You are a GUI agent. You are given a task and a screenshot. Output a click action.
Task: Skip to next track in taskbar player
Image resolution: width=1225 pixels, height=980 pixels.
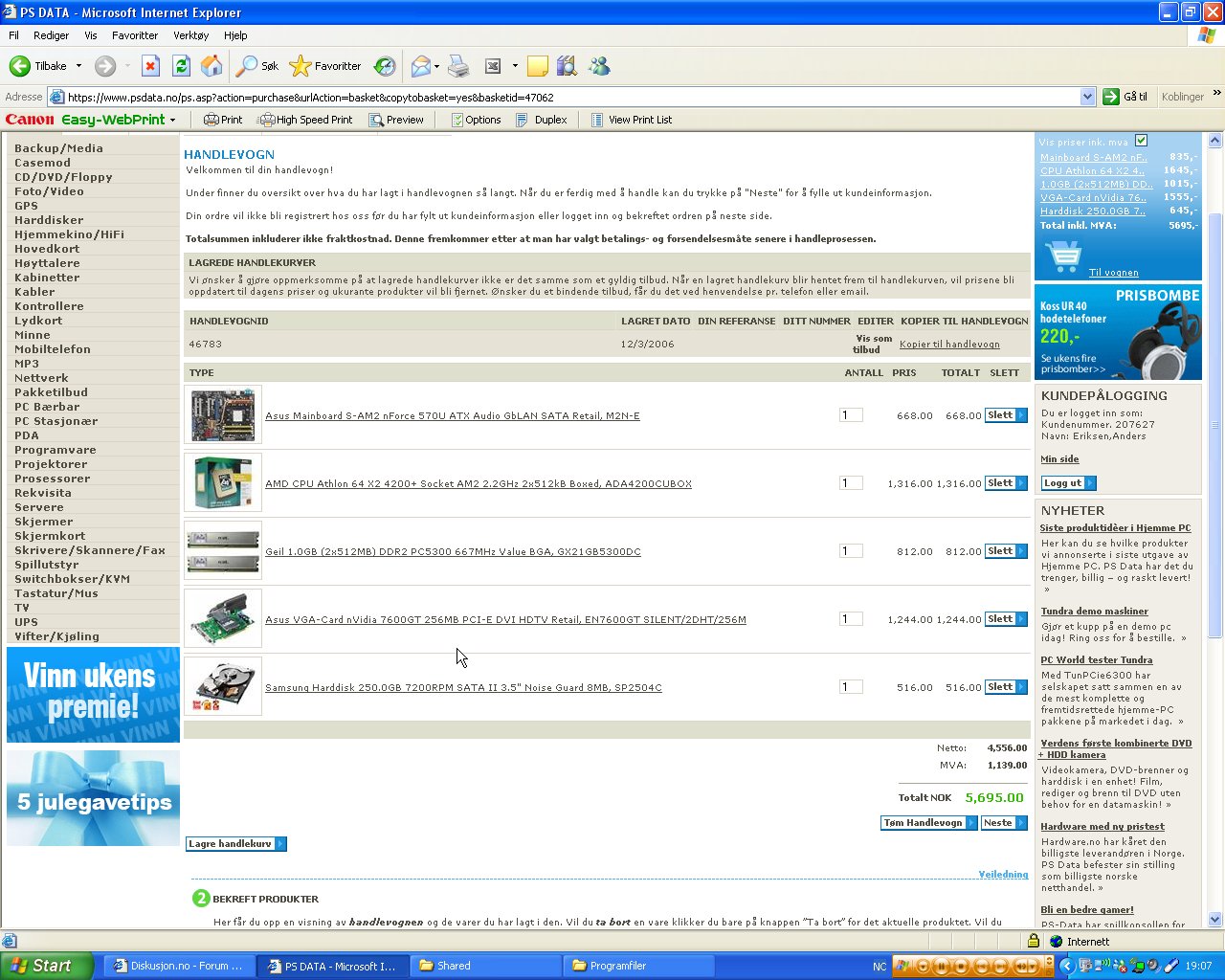tap(1000, 967)
